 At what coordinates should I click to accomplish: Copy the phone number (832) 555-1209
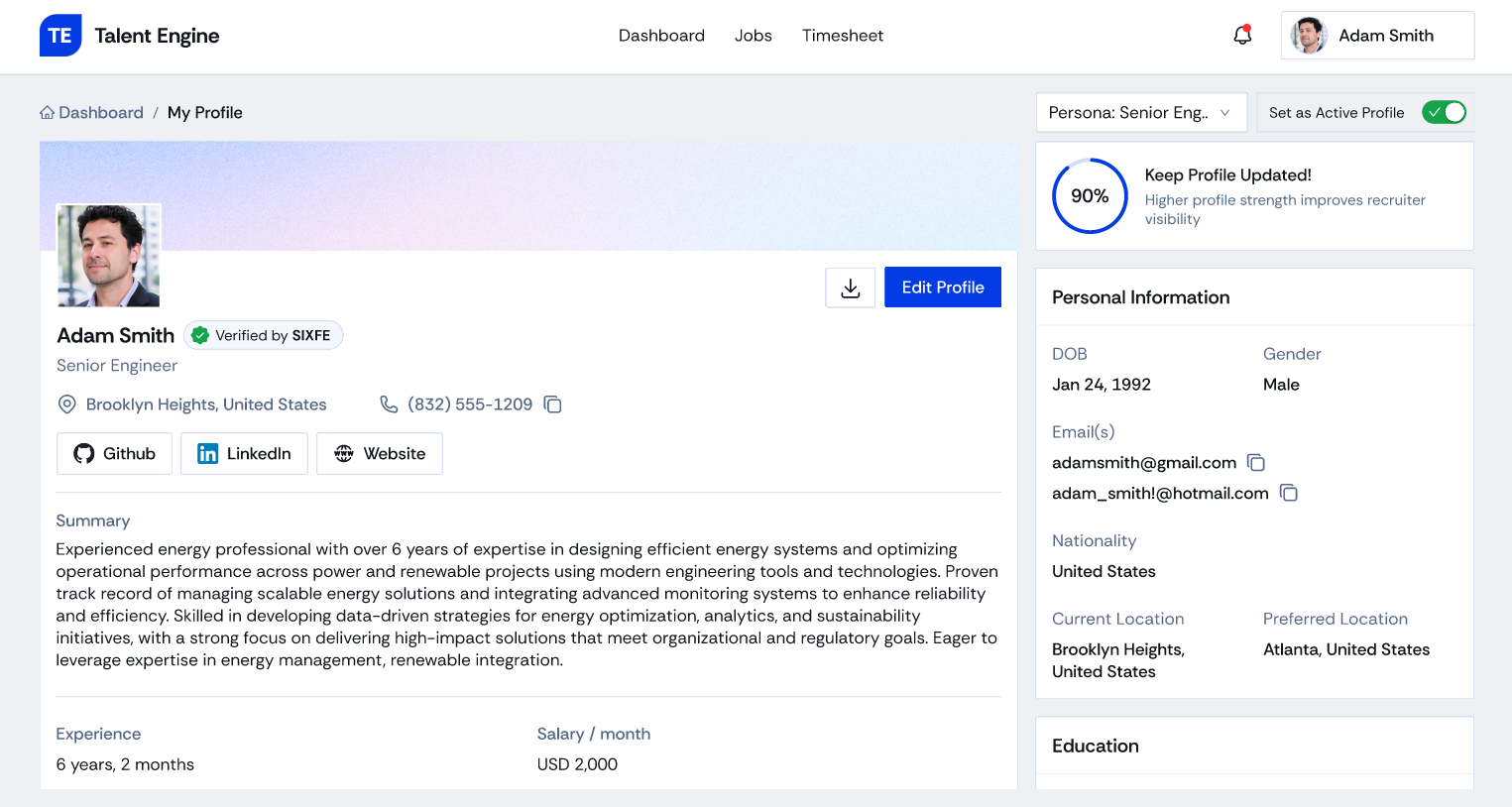553,404
